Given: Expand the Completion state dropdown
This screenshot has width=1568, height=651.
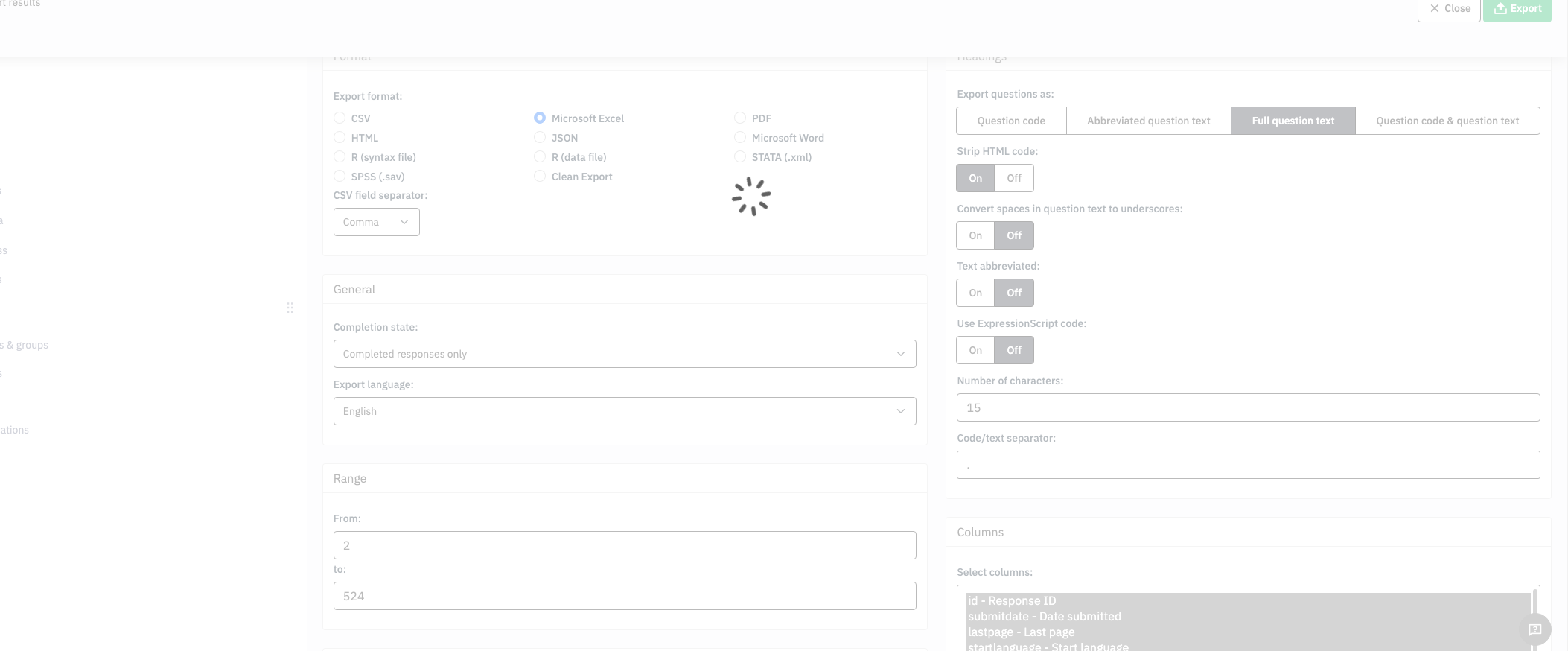Looking at the screenshot, I should [x=624, y=354].
